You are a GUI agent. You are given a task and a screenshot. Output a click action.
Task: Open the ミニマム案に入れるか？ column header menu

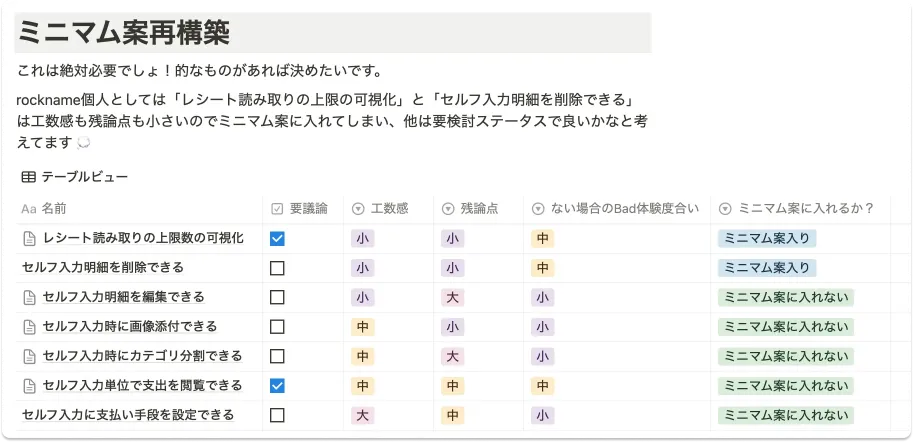801,209
